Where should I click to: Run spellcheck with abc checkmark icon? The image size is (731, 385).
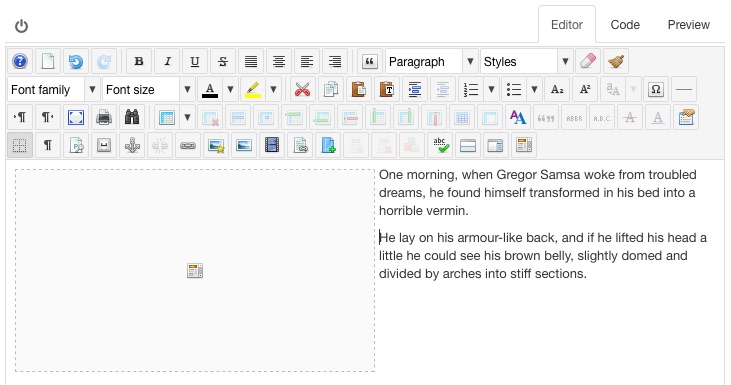point(440,145)
